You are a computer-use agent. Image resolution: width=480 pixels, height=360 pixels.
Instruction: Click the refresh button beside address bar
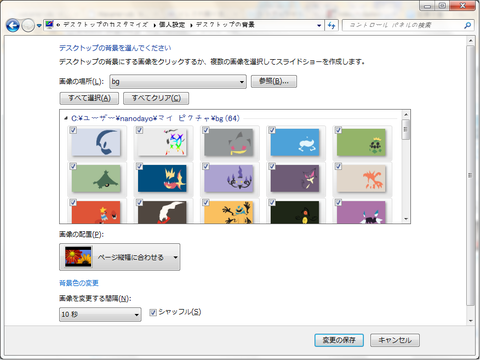(x=331, y=25)
